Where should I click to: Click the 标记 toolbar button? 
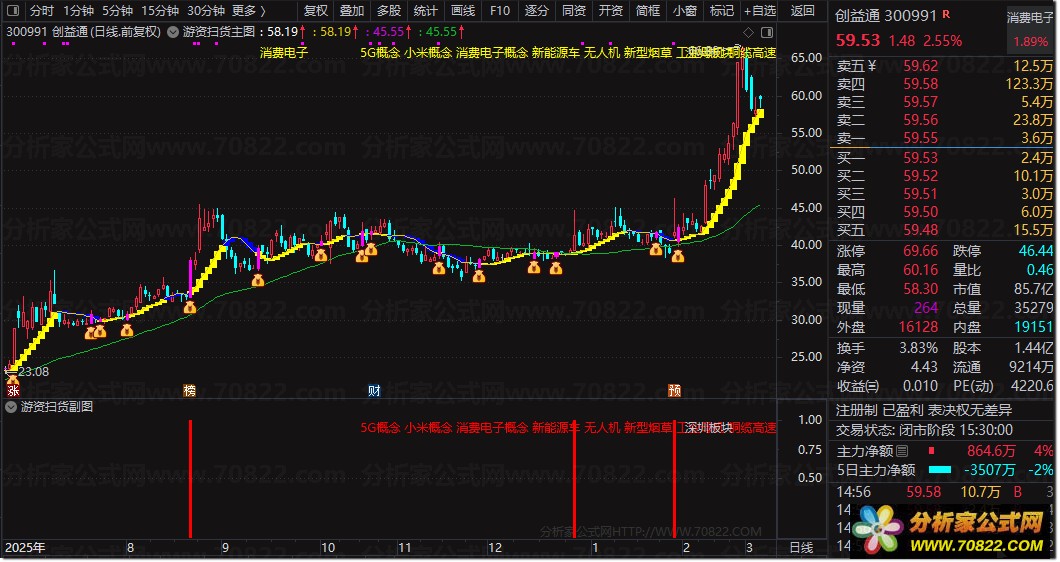[x=721, y=11]
